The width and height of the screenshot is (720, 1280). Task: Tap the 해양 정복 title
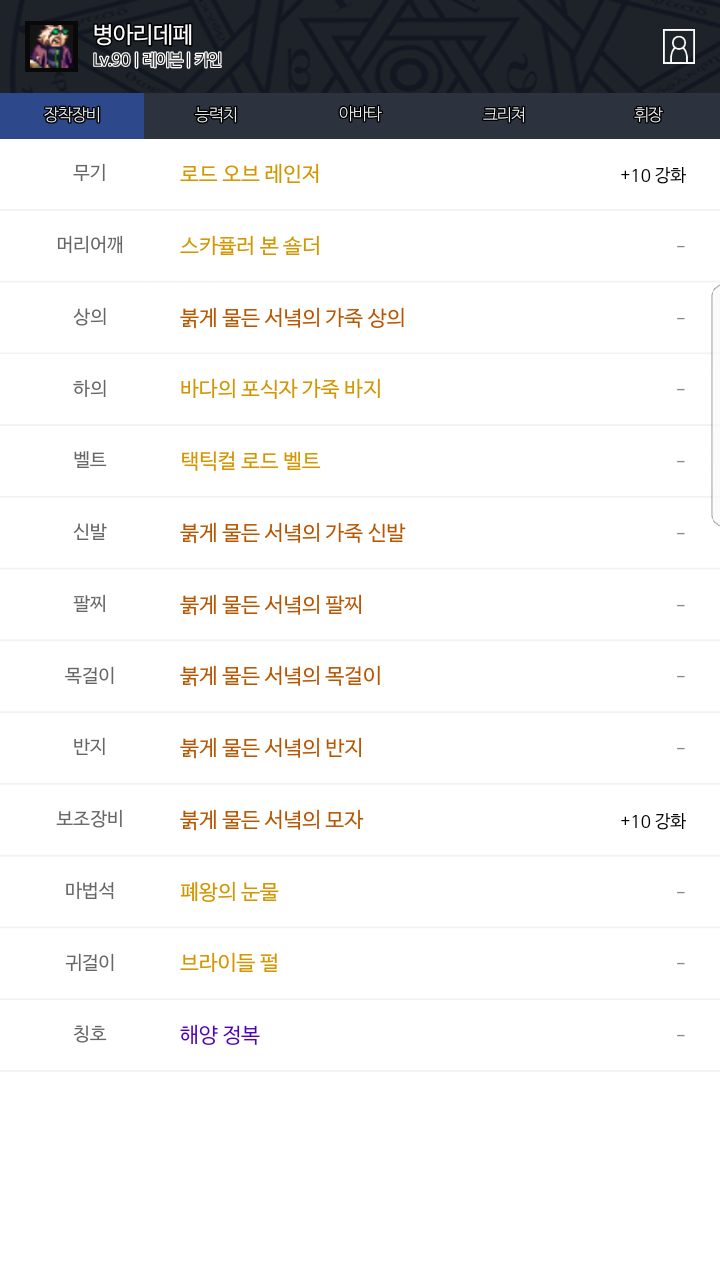220,1035
